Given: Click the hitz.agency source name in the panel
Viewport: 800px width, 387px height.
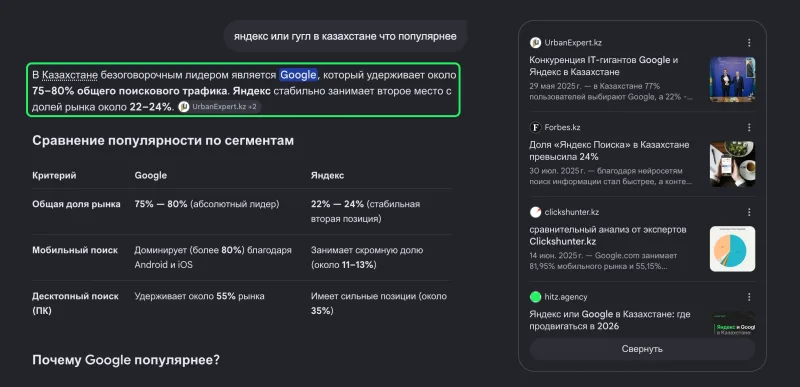Looking at the screenshot, I should (x=566, y=297).
